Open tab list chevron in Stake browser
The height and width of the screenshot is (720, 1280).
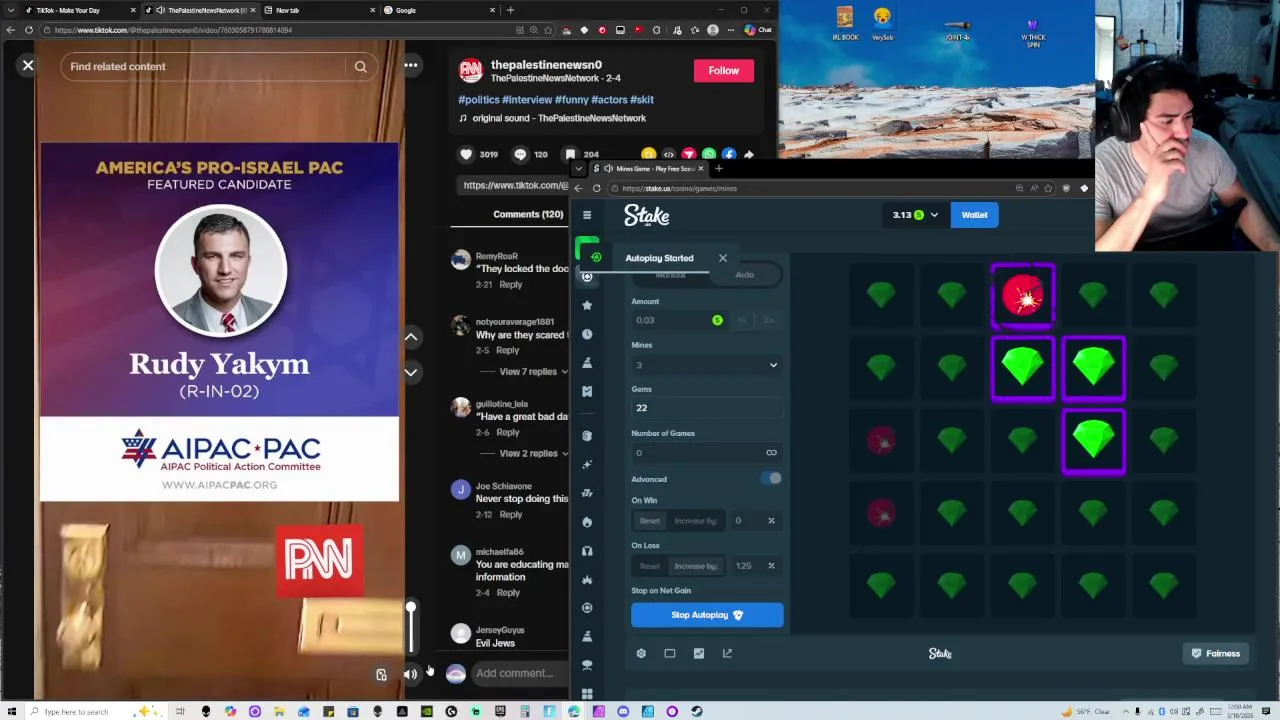(578, 168)
